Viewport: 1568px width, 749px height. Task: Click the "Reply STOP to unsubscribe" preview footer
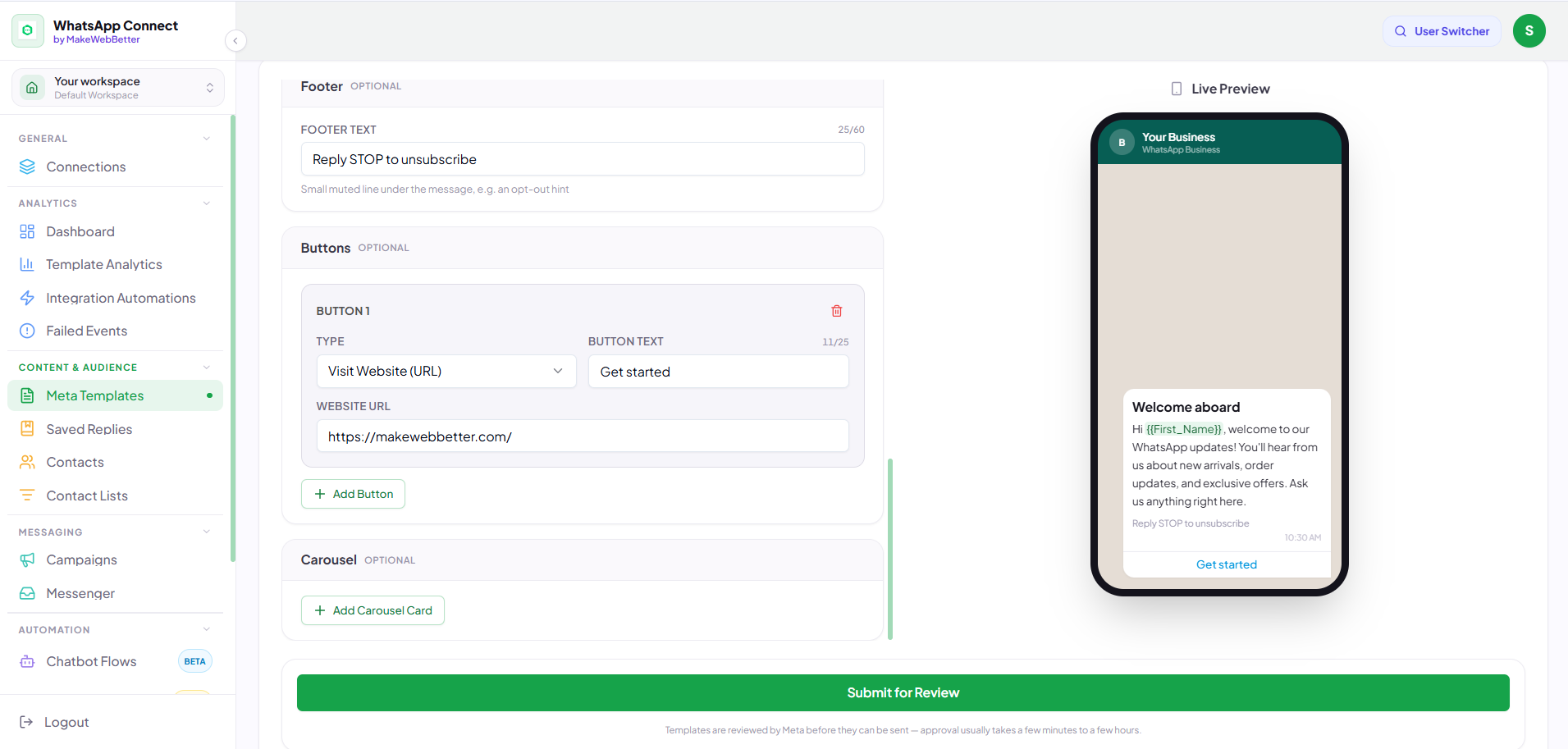pos(1191,523)
